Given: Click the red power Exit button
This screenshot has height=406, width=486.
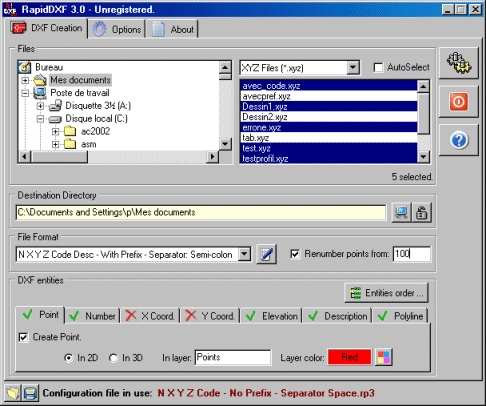Looking at the screenshot, I should (459, 101).
